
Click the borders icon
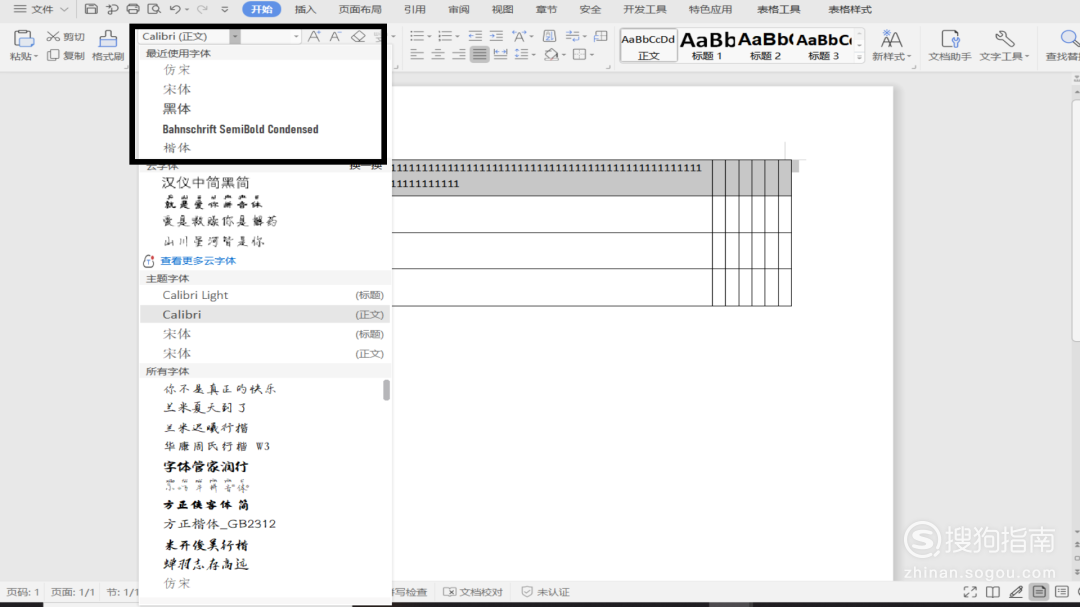coord(579,54)
